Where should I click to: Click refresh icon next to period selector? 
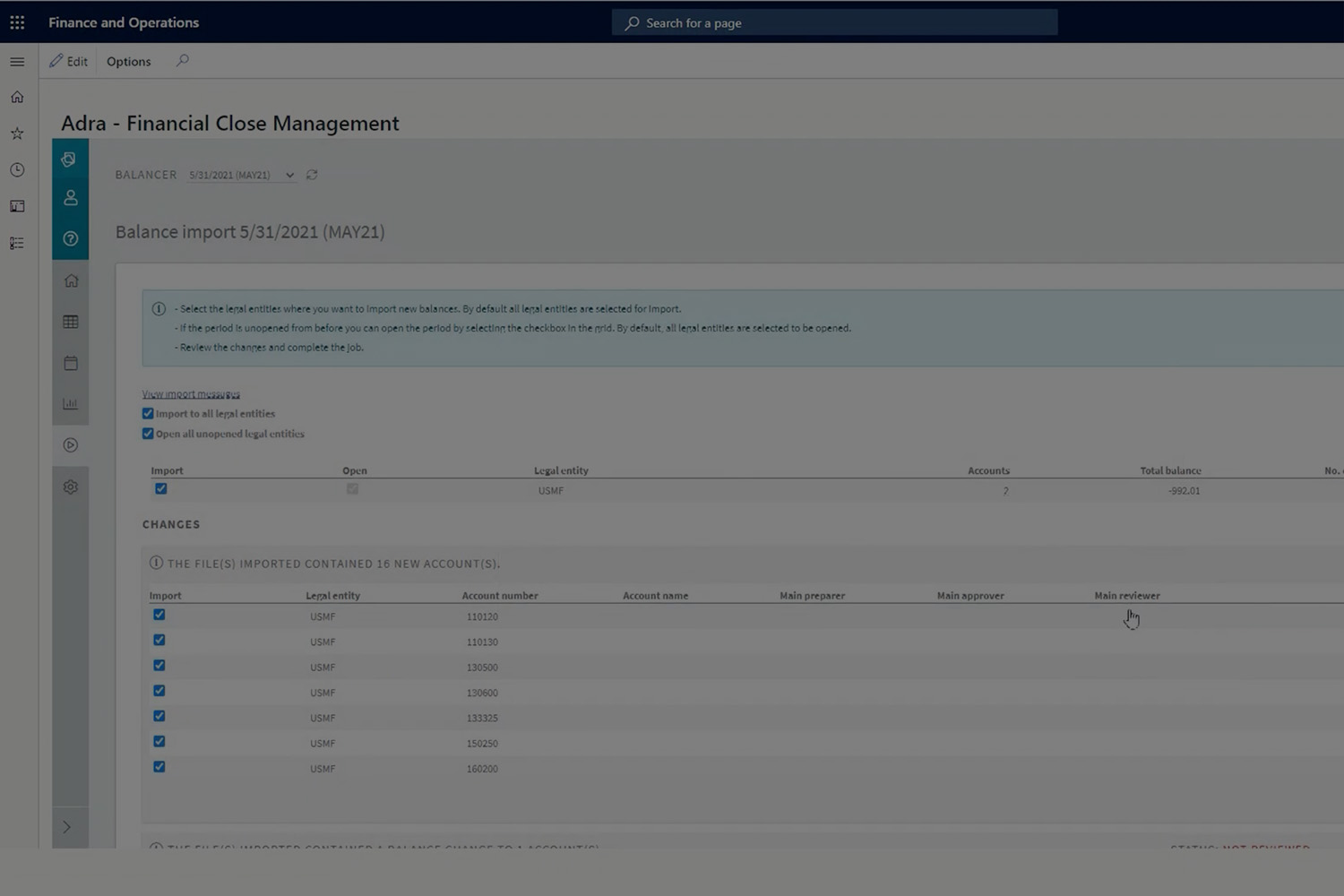click(x=312, y=175)
